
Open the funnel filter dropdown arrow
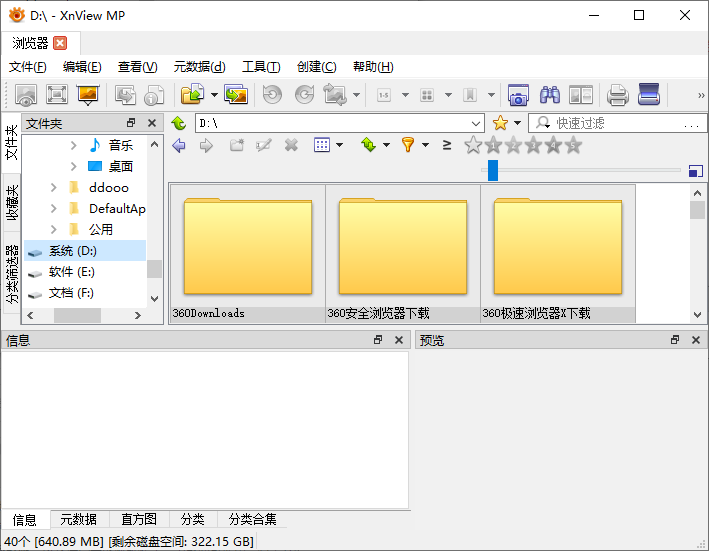coord(425,145)
